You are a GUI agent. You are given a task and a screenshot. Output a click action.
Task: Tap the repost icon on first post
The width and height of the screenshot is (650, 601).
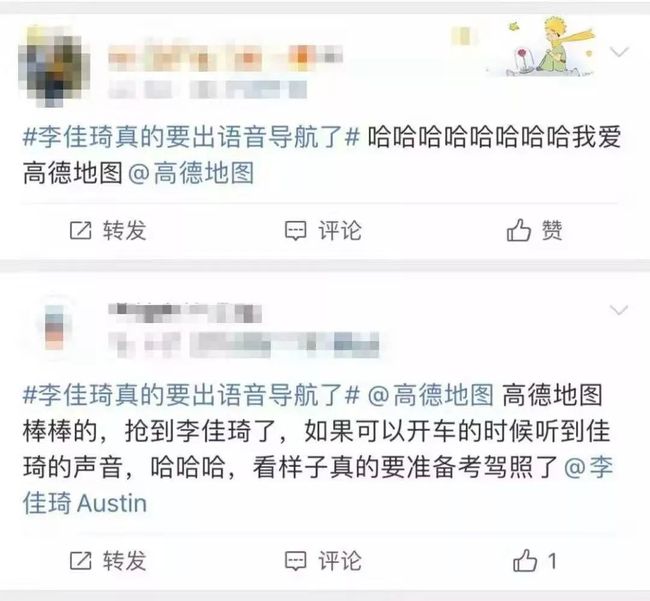pyautogui.click(x=80, y=230)
